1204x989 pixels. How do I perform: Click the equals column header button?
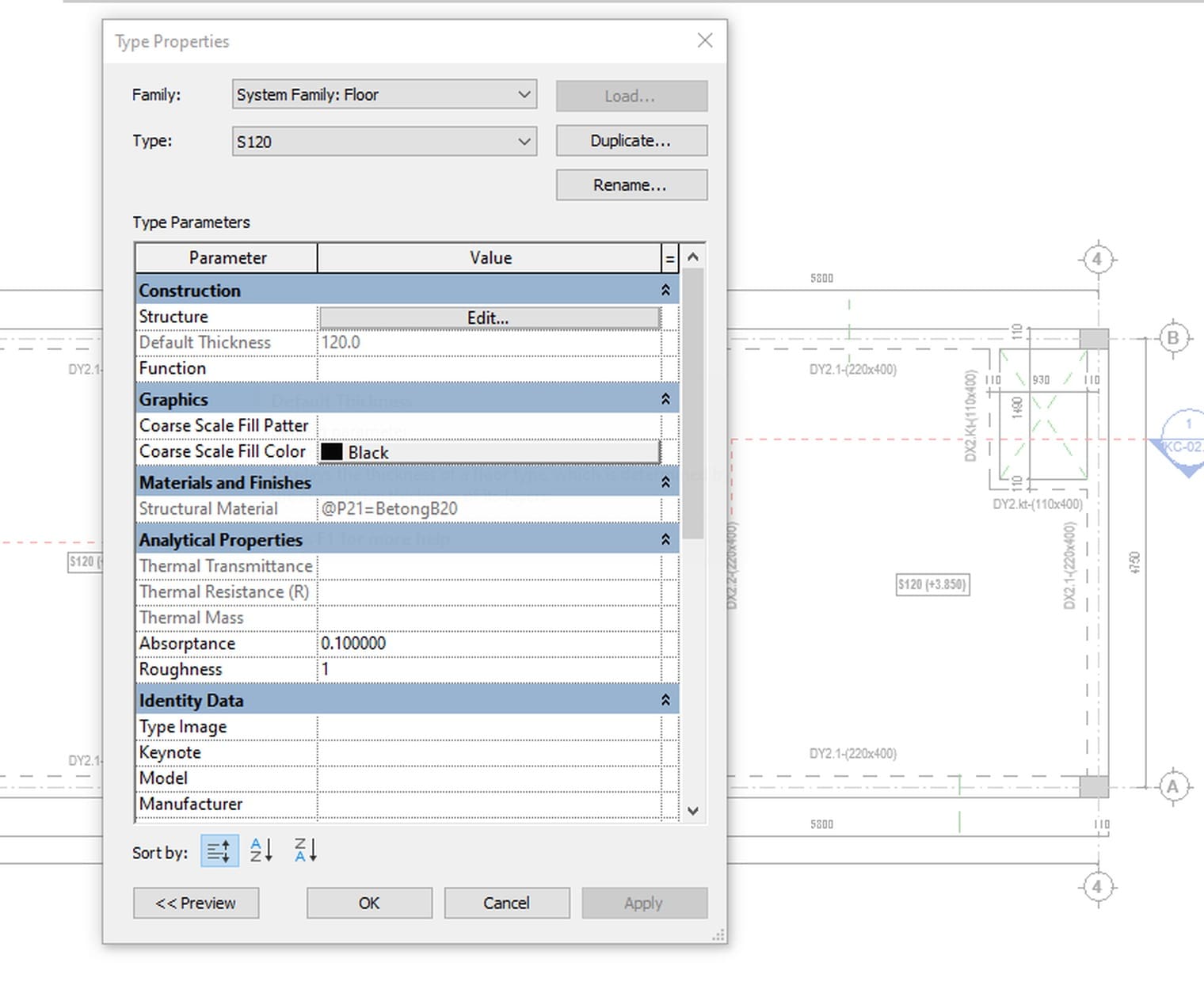tap(670, 258)
